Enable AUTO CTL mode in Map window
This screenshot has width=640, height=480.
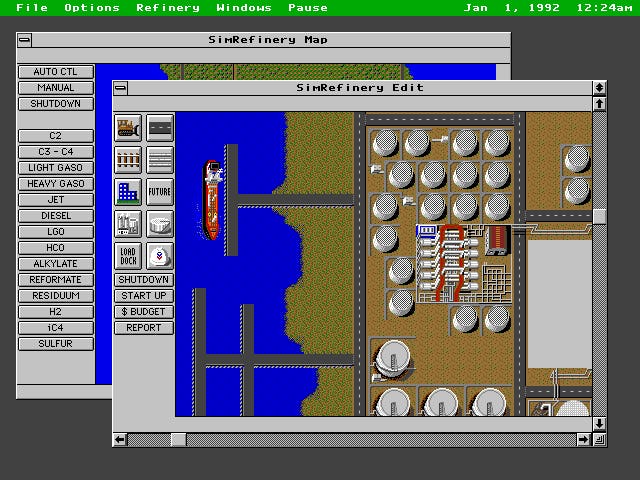(x=56, y=72)
